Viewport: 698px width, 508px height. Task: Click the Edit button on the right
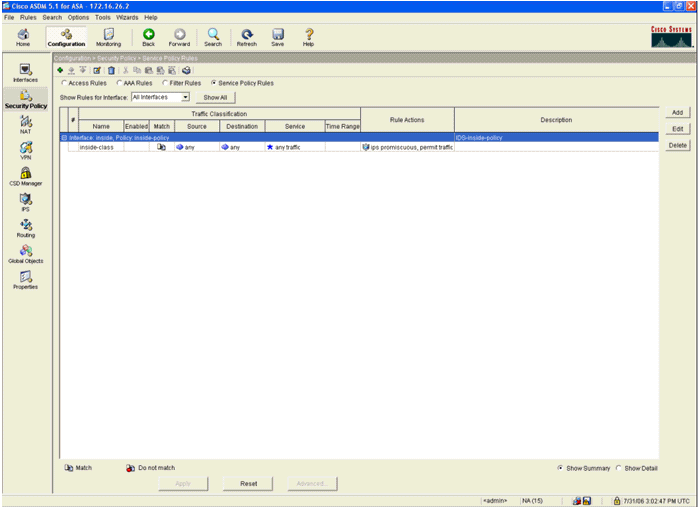pos(678,129)
